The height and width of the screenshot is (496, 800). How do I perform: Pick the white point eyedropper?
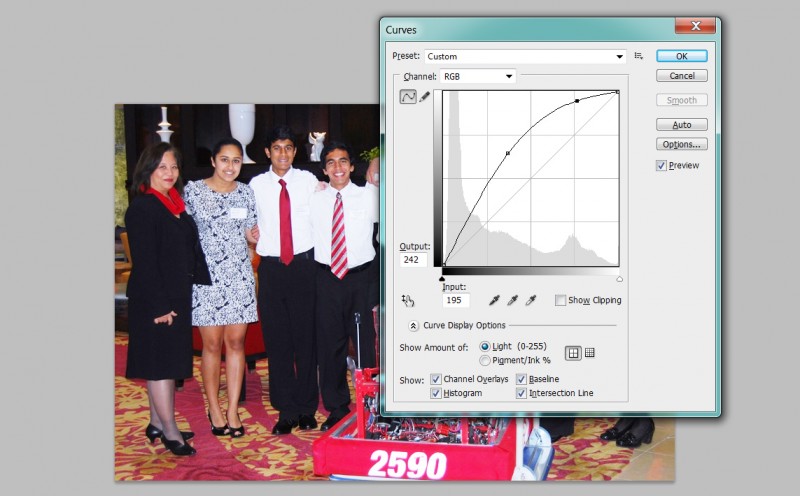[531, 301]
